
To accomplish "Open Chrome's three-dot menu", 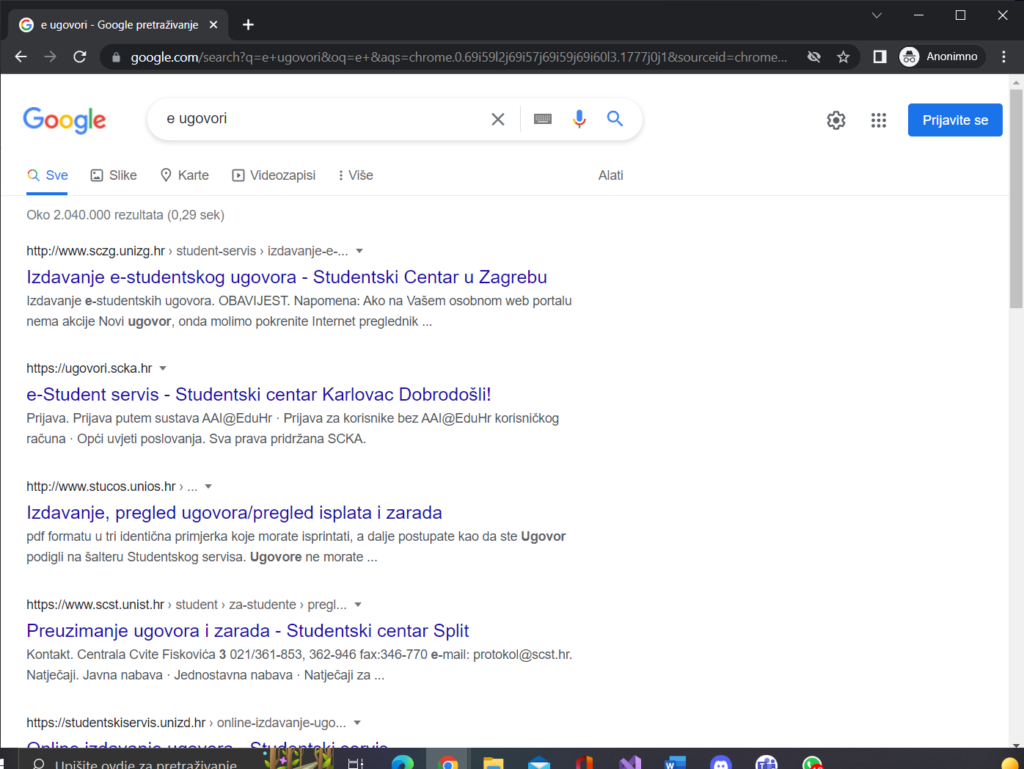I will 1005,57.
